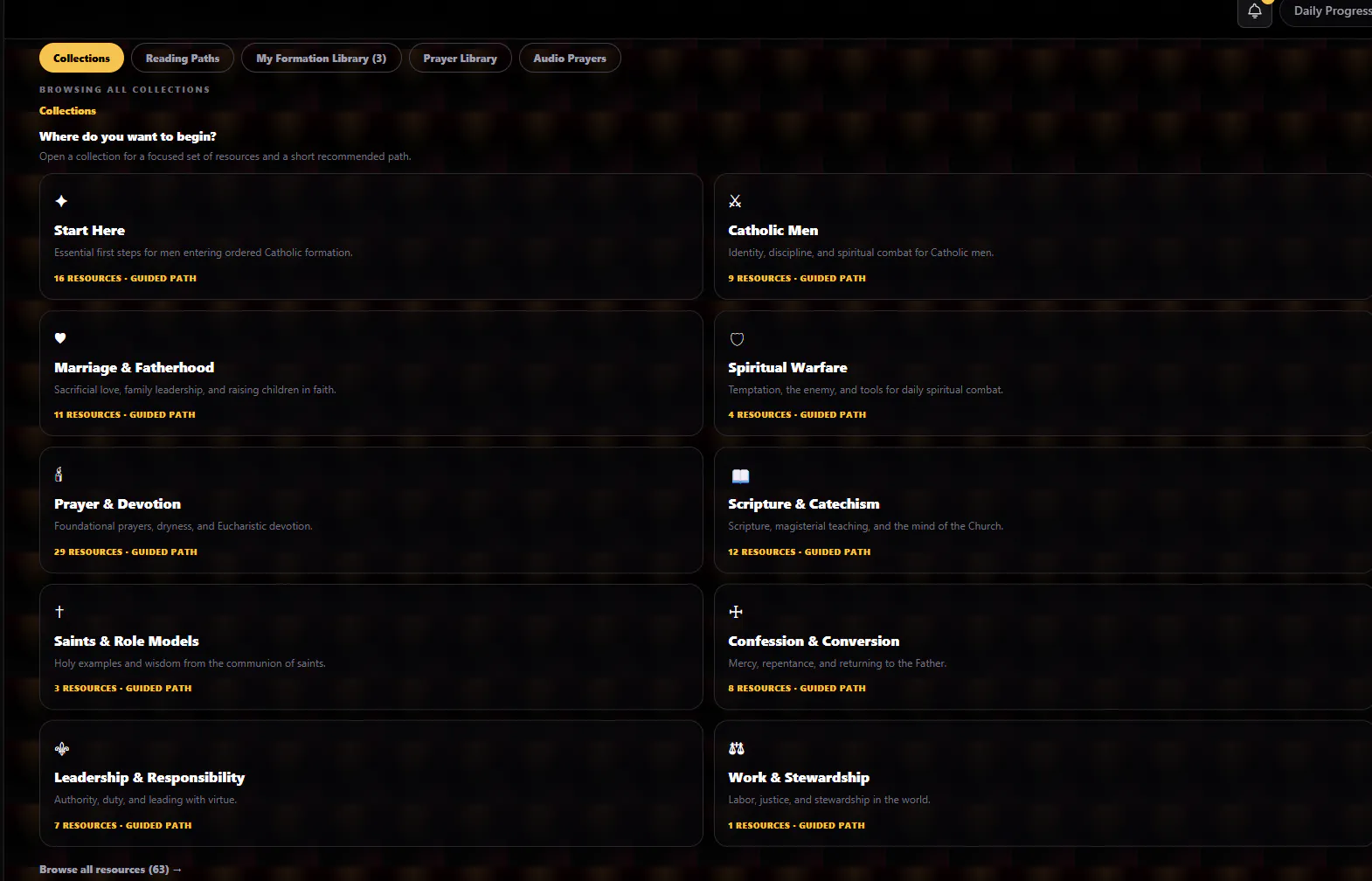This screenshot has height=881, width=1372.
Task: Open the Audio Prayers tab
Action: pyautogui.click(x=570, y=58)
